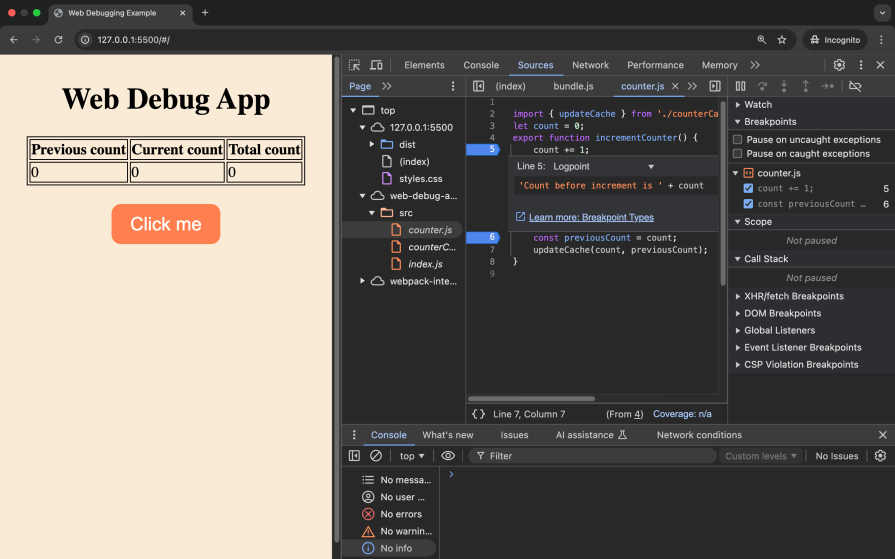Uncheck the 'count += 1' breakpoint
Image resolution: width=895 pixels, height=559 pixels.
pyautogui.click(x=748, y=188)
